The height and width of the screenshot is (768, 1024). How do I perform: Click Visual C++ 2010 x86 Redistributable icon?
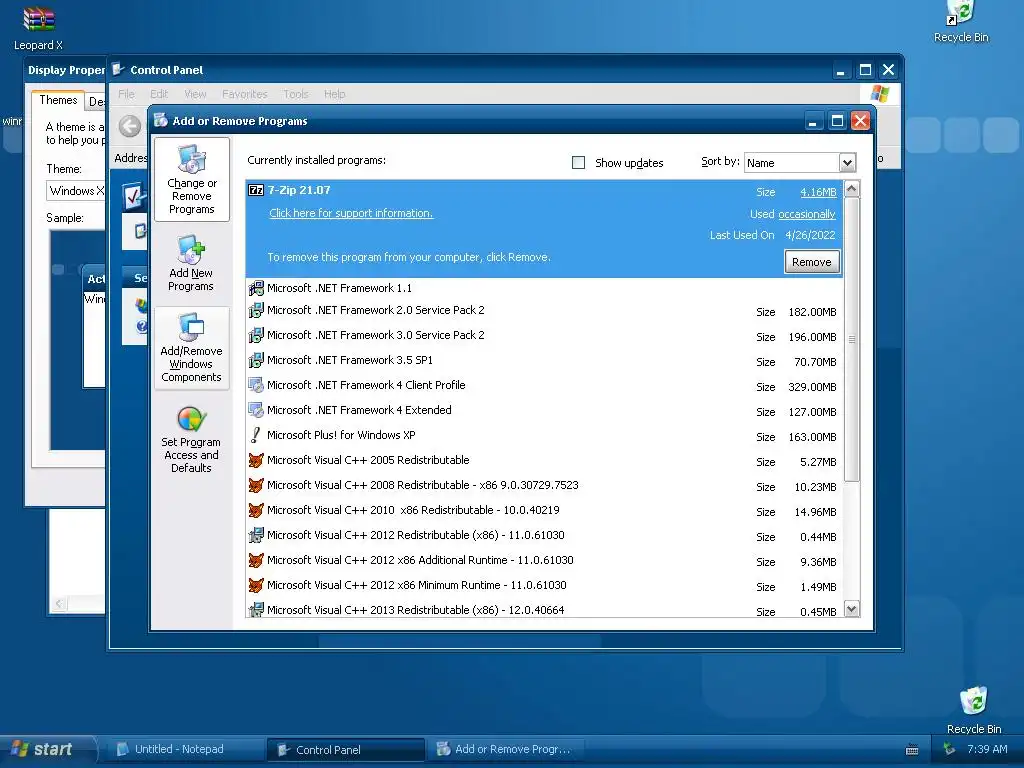tap(256, 510)
